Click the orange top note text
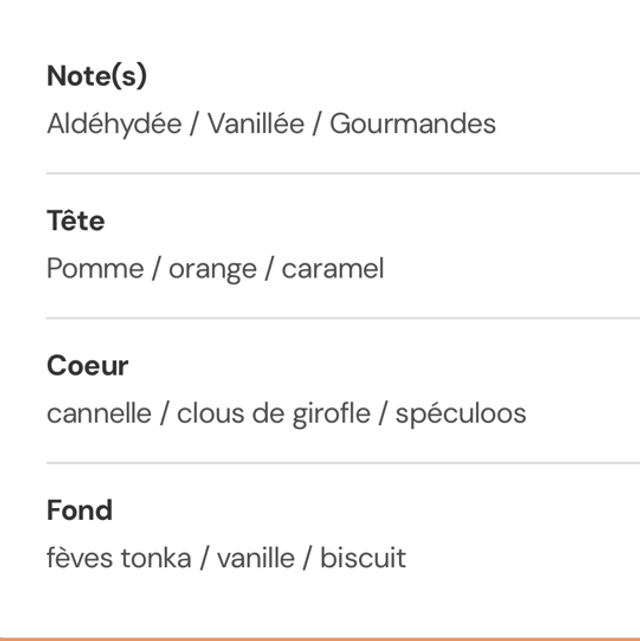 click(x=212, y=269)
